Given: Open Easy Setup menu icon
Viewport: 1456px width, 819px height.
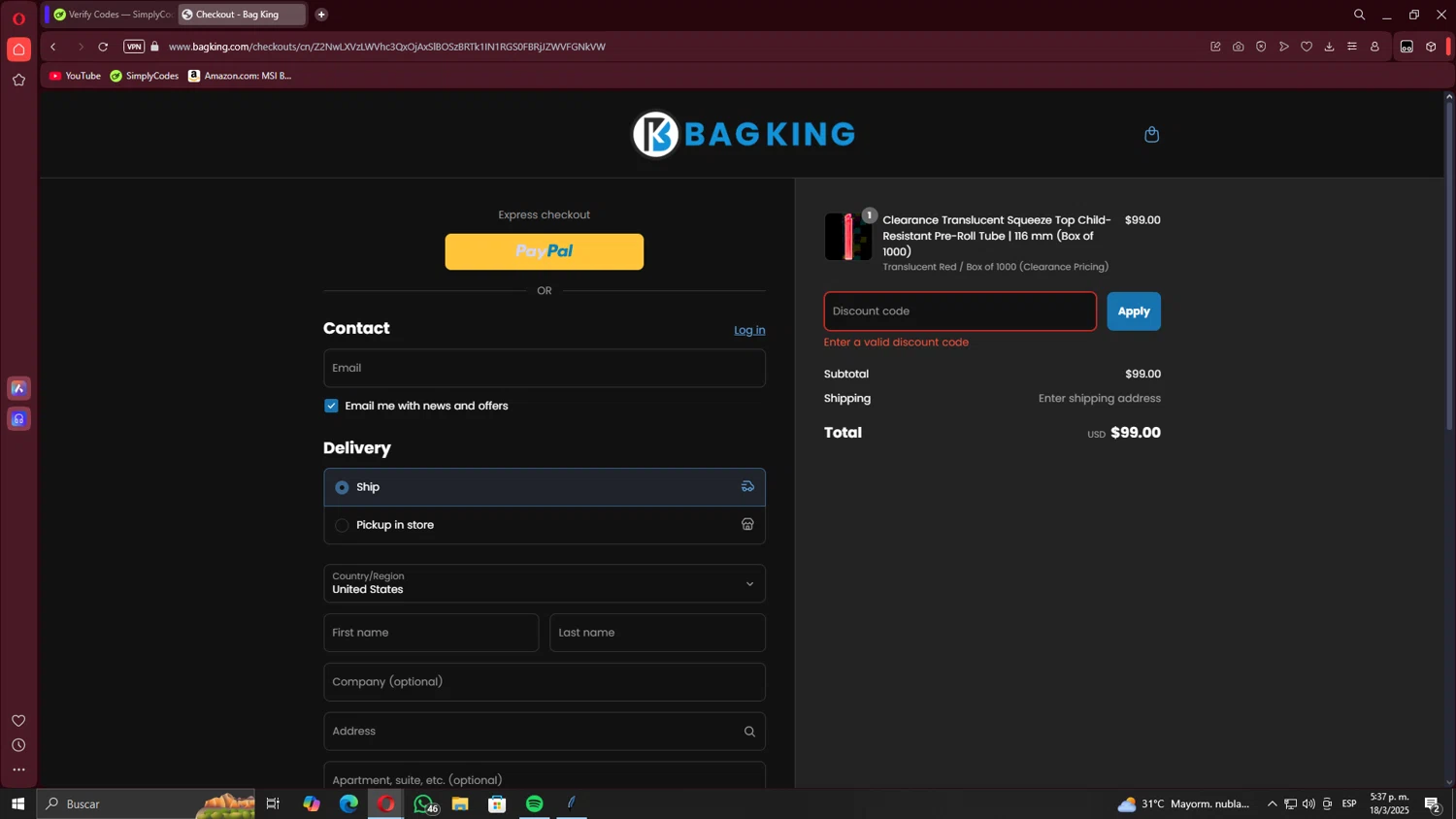Looking at the screenshot, I should tap(1352, 47).
